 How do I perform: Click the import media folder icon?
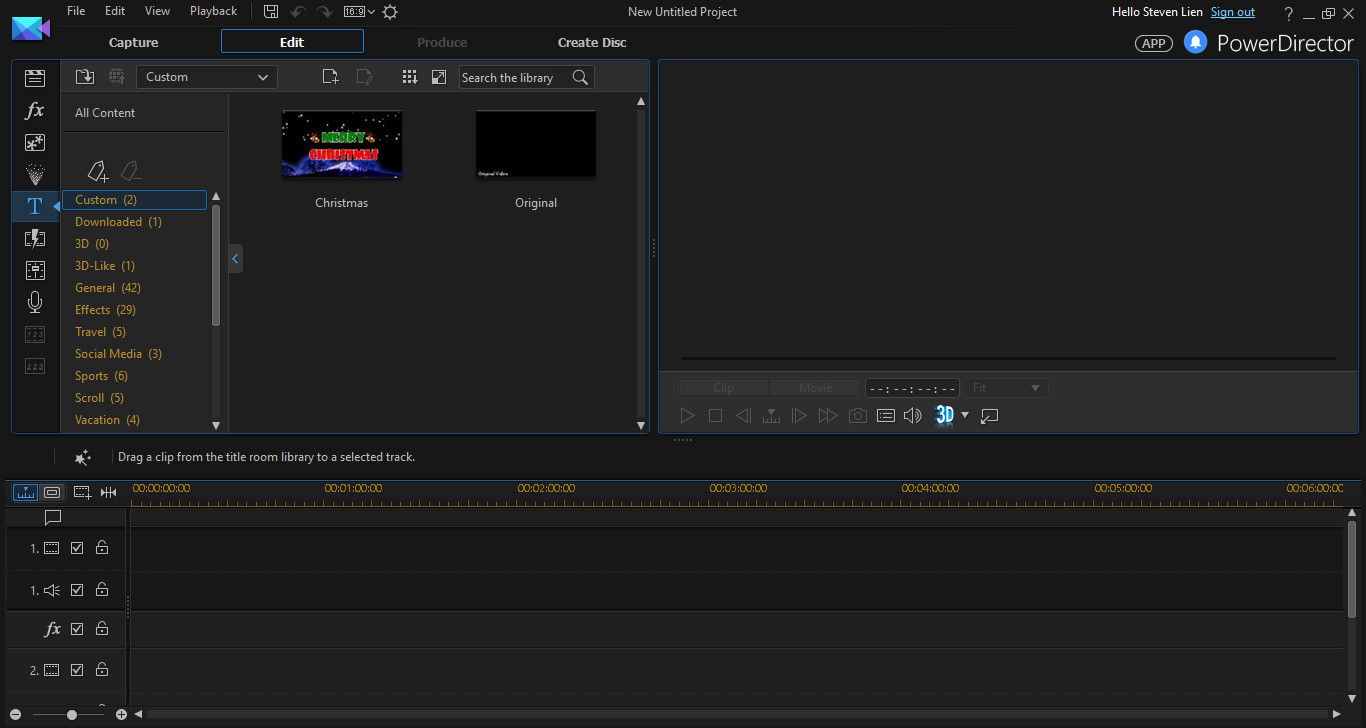click(85, 77)
